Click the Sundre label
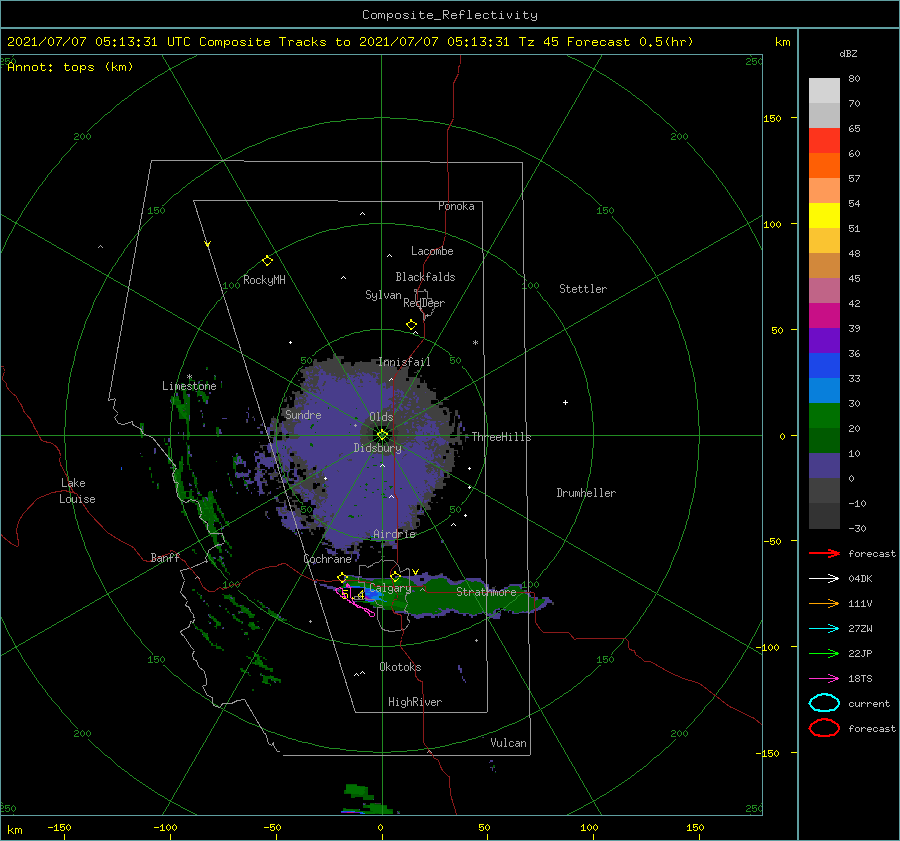This screenshot has height=841, width=900. (303, 414)
